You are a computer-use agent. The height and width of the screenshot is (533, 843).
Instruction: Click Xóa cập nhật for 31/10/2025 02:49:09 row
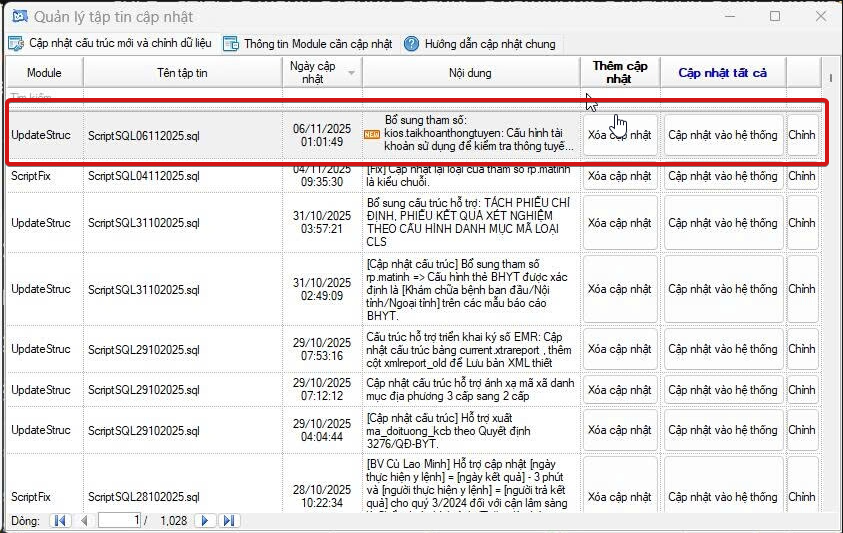(620, 289)
